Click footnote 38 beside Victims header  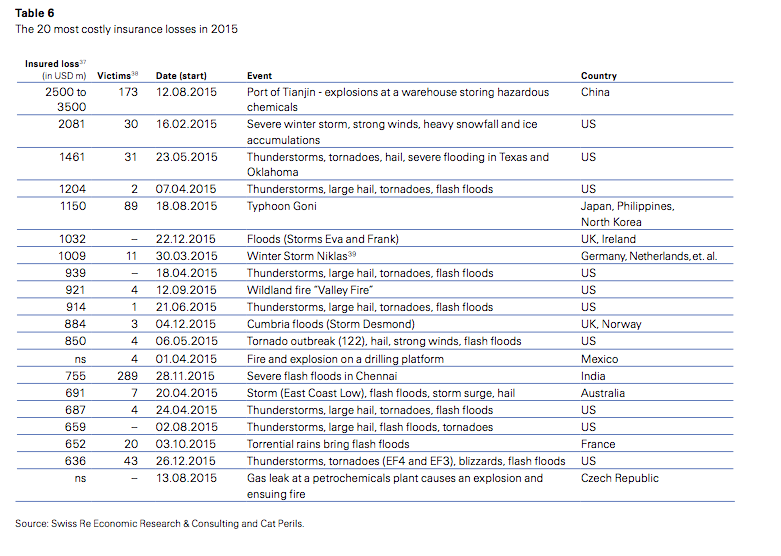(x=135, y=73)
